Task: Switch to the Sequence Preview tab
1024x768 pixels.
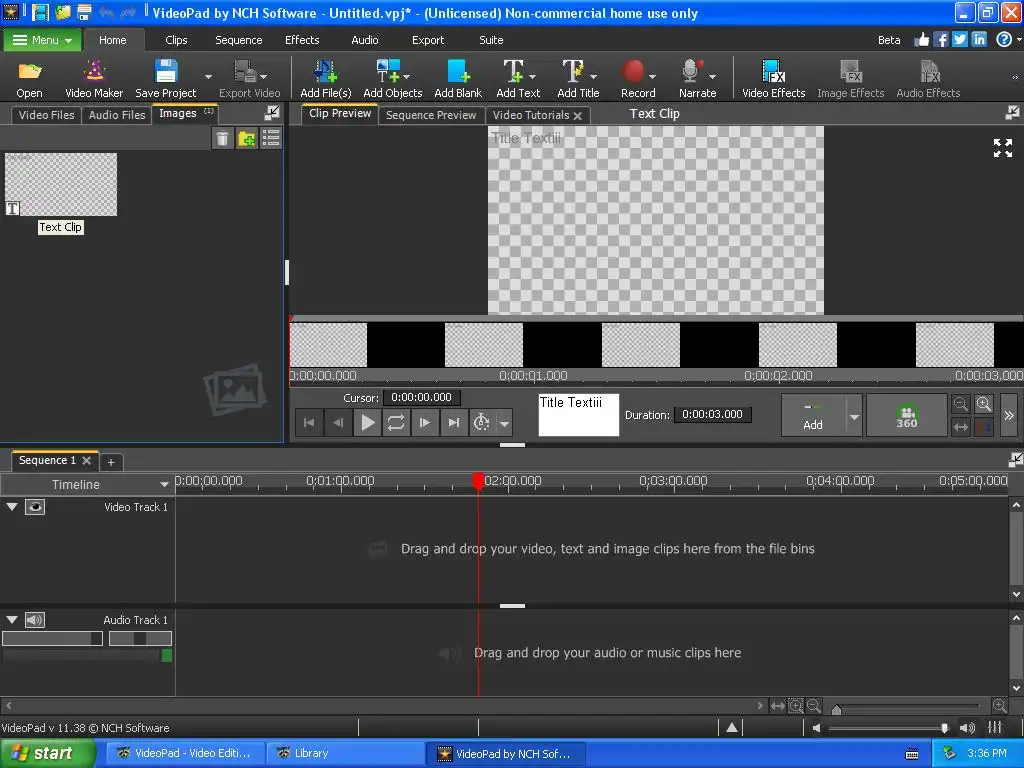Action: click(x=431, y=115)
